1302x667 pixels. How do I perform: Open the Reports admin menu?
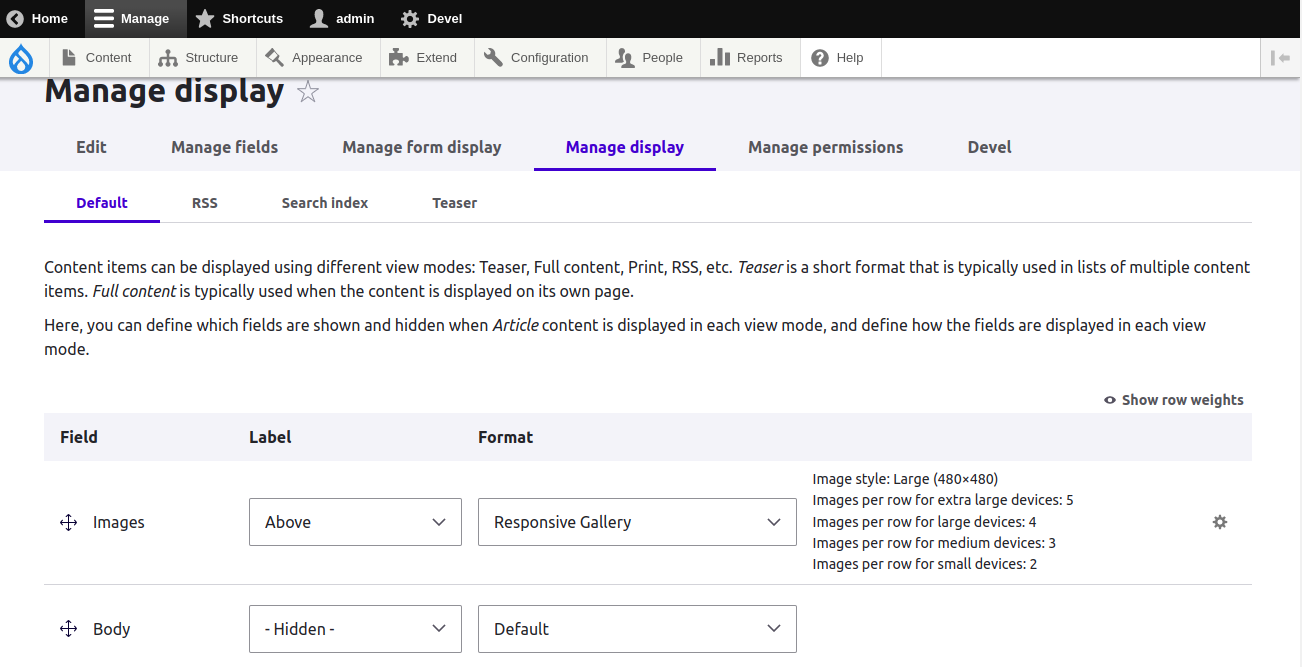(746, 58)
